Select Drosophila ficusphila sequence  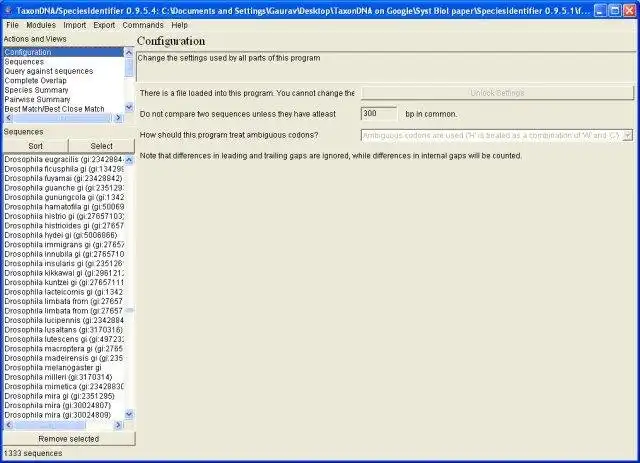[x=63, y=169]
